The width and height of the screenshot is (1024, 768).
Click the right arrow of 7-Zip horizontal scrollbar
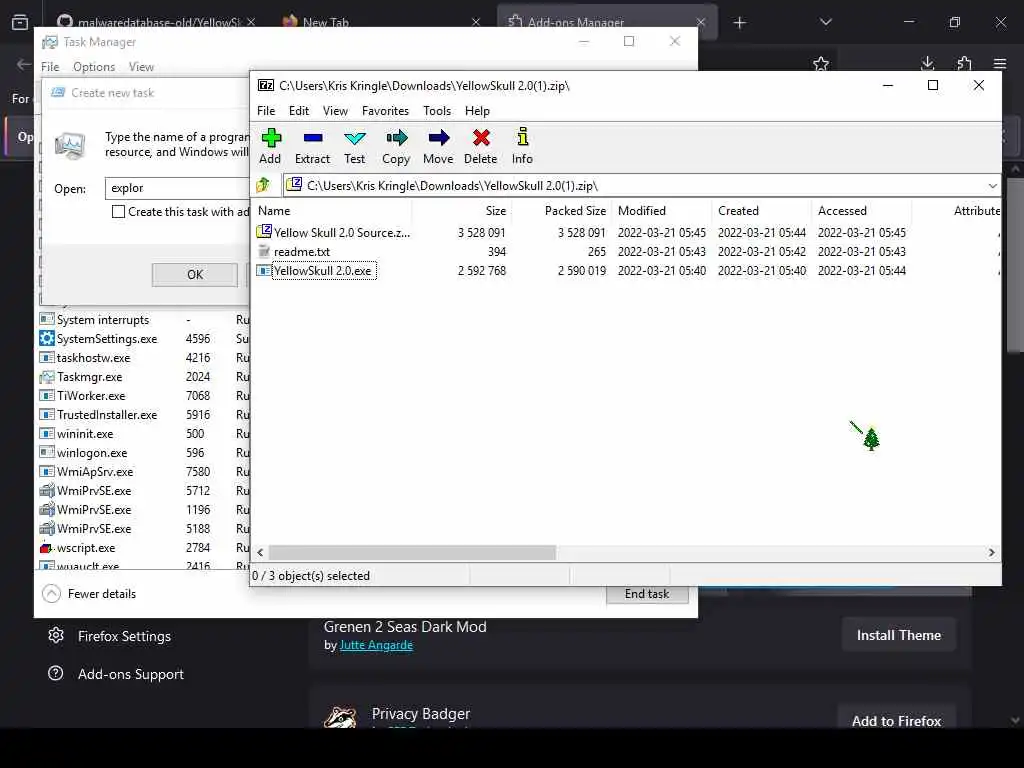click(992, 552)
